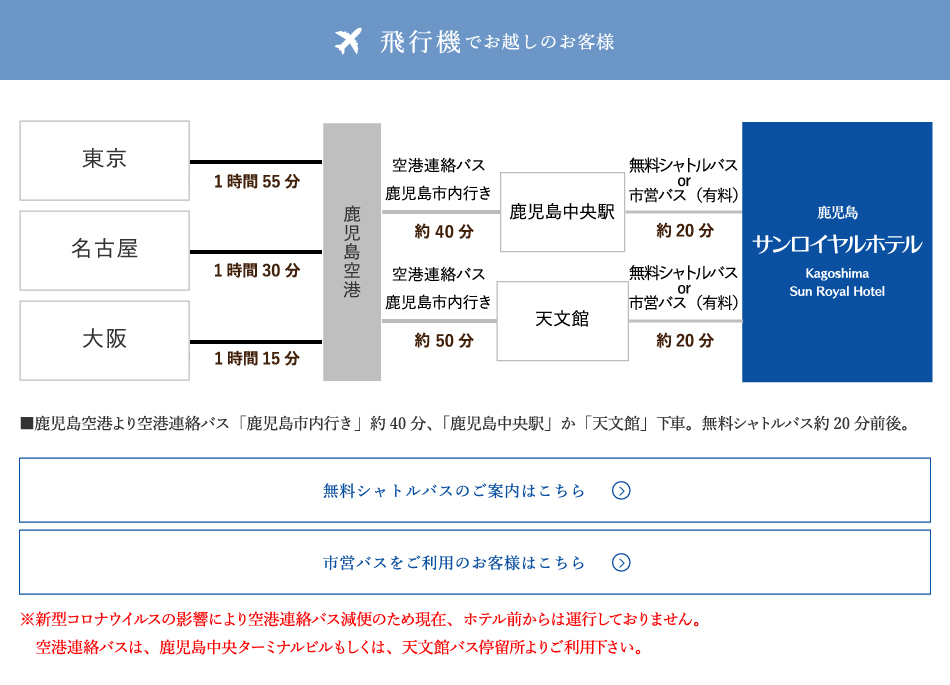The height and width of the screenshot is (685, 950).
Task: Click the 約 40 分 bus duration
Action: 443,231
